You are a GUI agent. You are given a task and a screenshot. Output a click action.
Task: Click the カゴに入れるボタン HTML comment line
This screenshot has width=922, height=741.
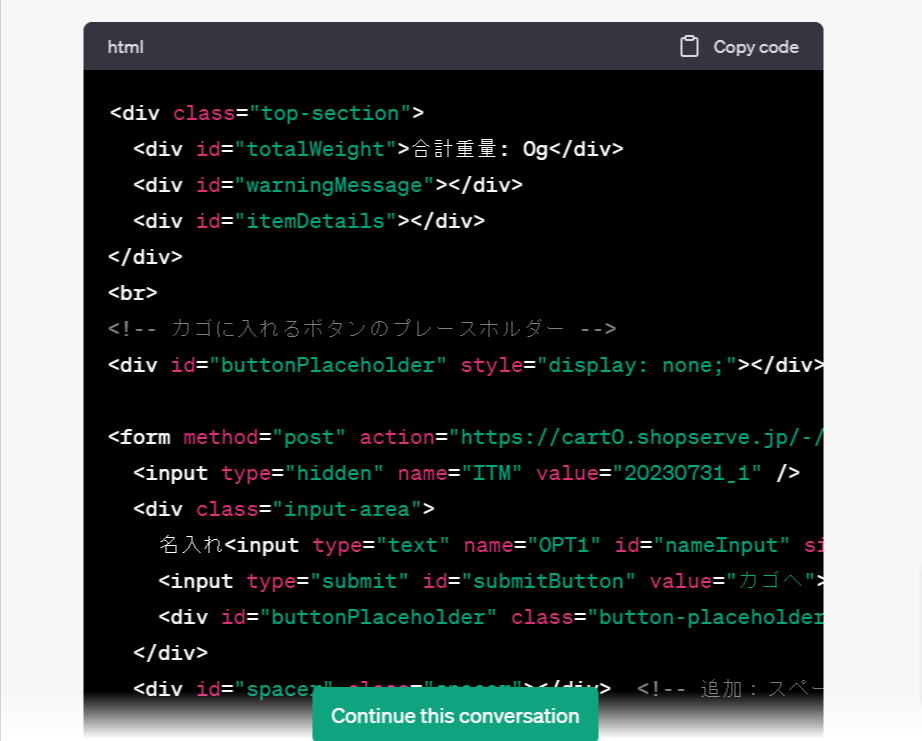(362, 329)
